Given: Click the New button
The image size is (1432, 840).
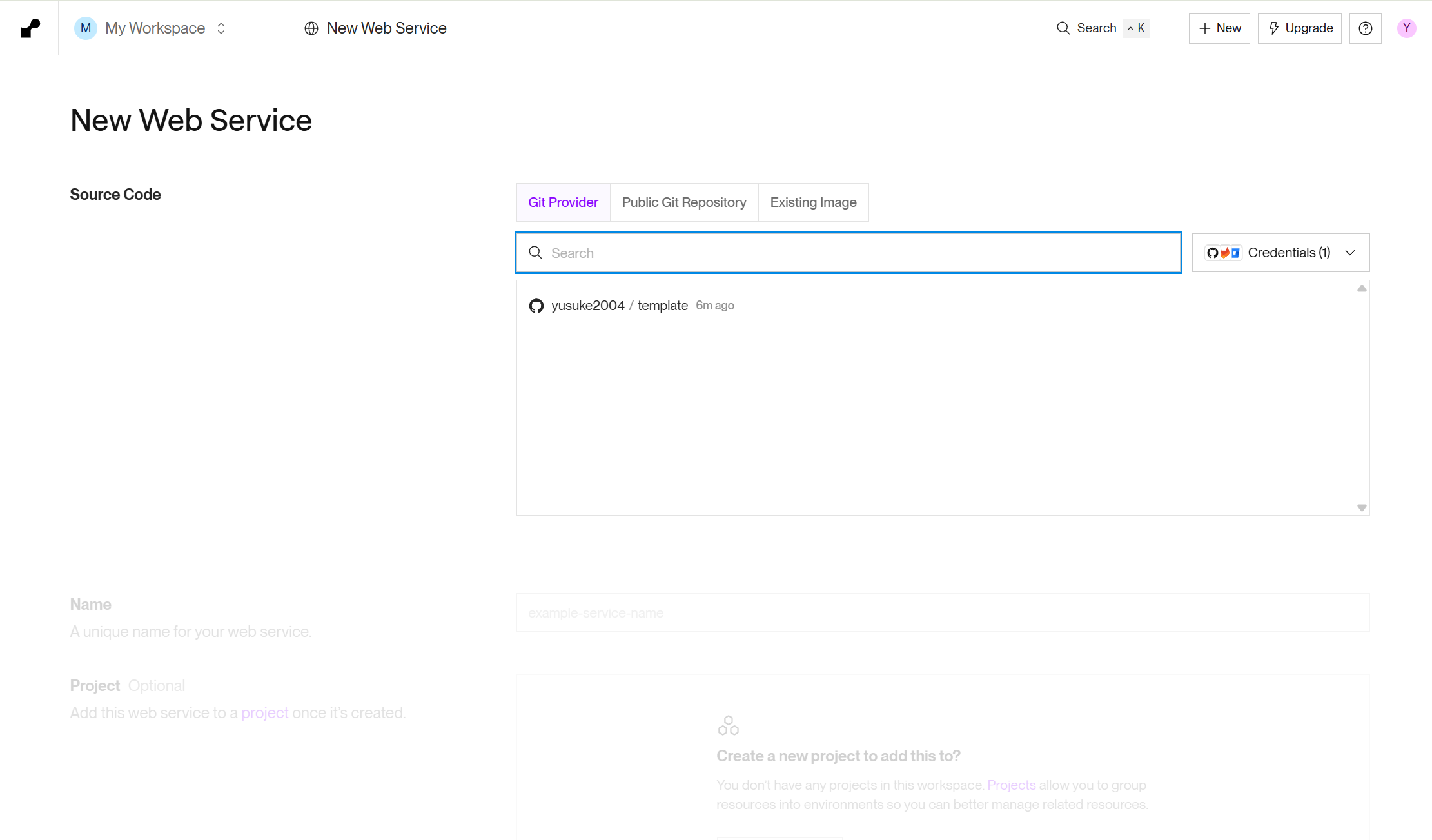Looking at the screenshot, I should 1219,28.
